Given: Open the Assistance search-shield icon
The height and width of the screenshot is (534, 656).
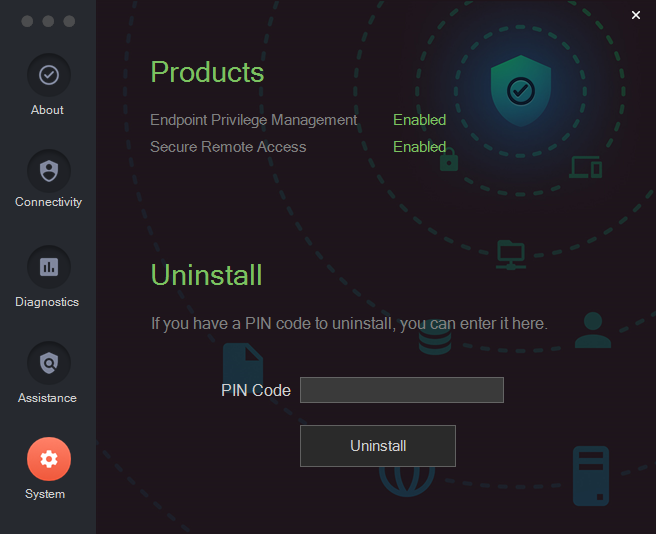Looking at the screenshot, I should click(49, 363).
